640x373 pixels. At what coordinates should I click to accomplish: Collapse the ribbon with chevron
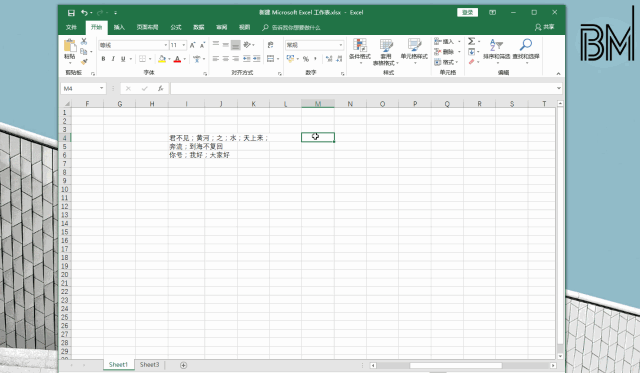click(x=558, y=73)
